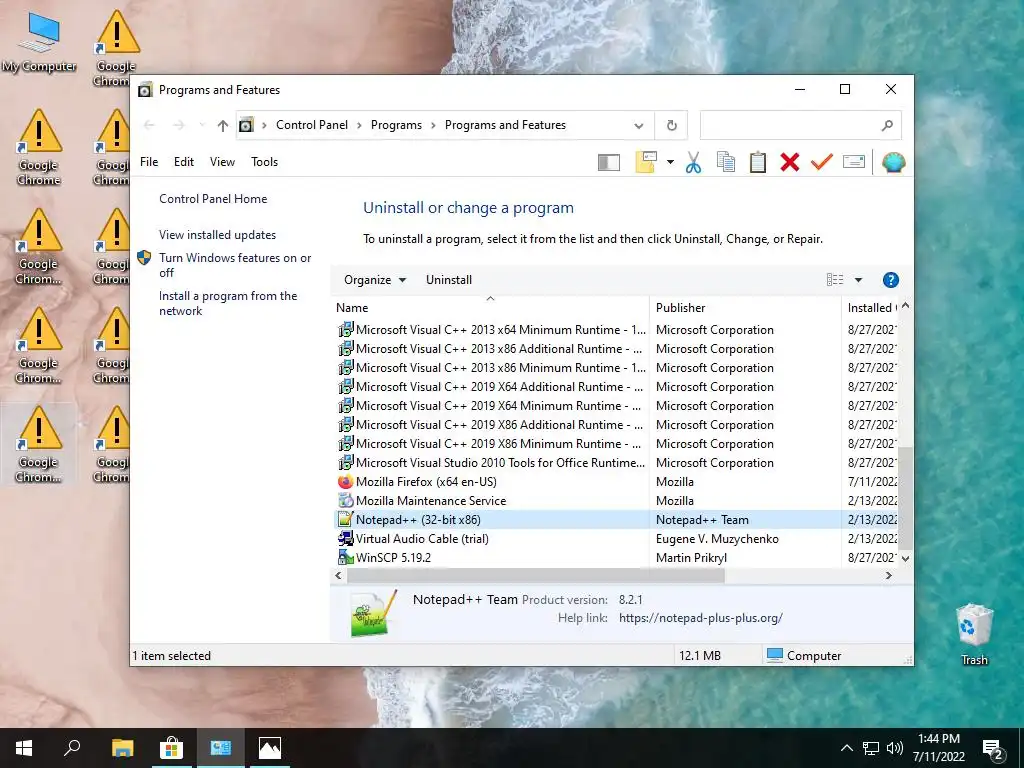
Task: Click the Copy toolbar icon
Action: 726,162
